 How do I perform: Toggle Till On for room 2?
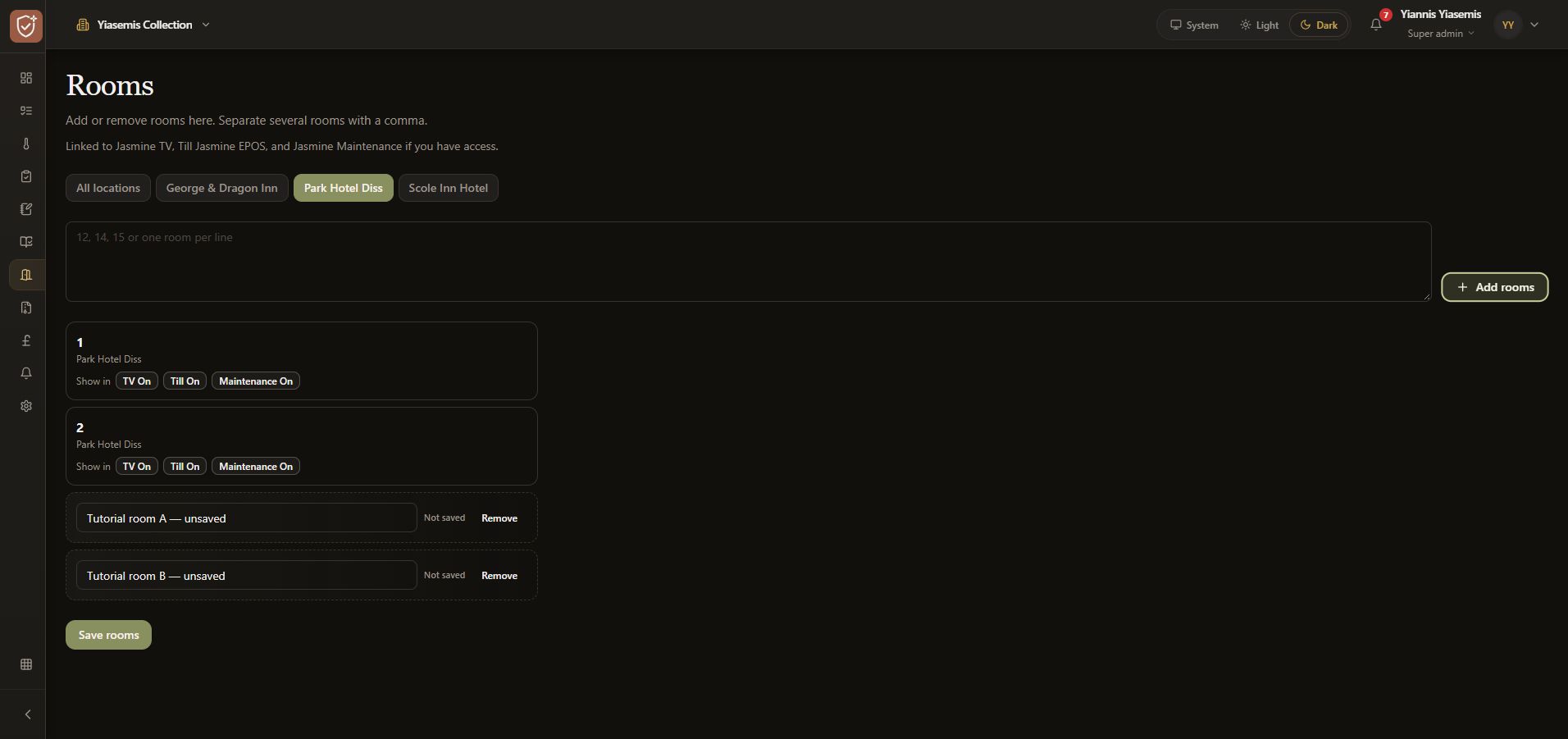coord(185,467)
